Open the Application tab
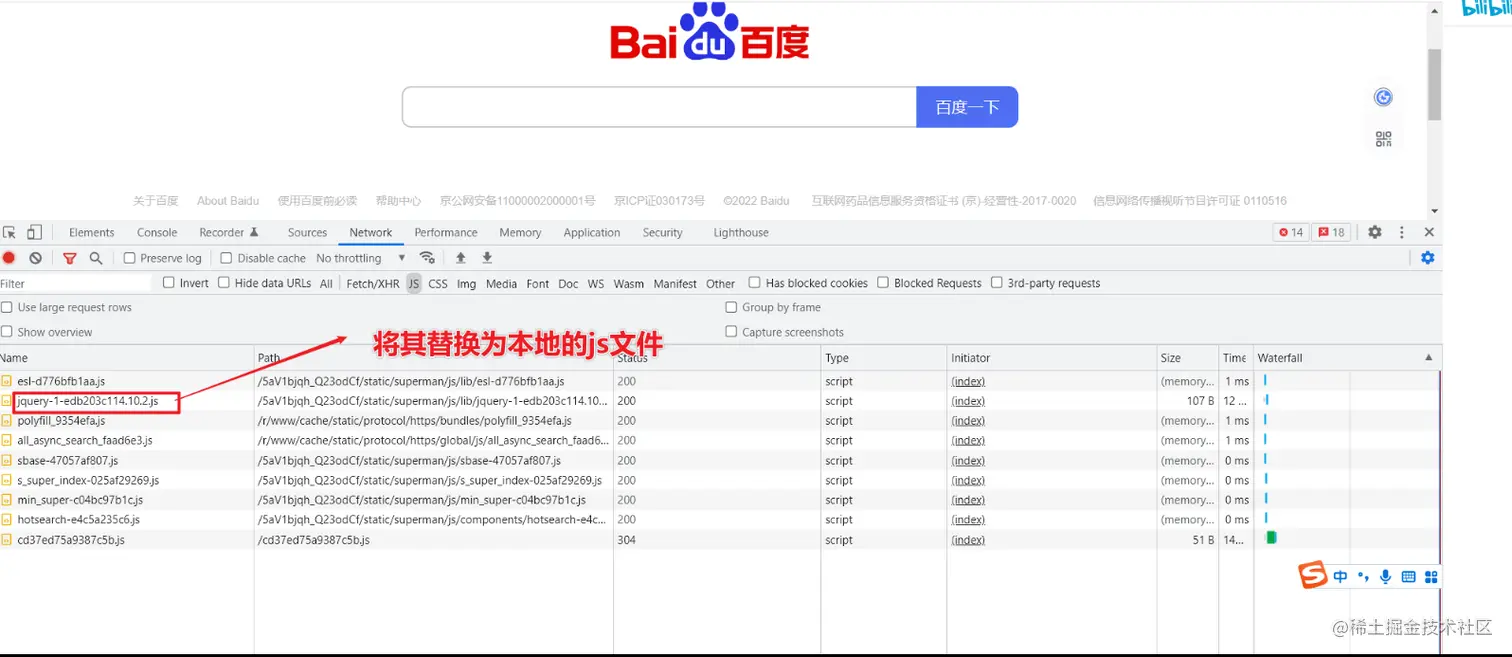 click(x=592, y=232)
